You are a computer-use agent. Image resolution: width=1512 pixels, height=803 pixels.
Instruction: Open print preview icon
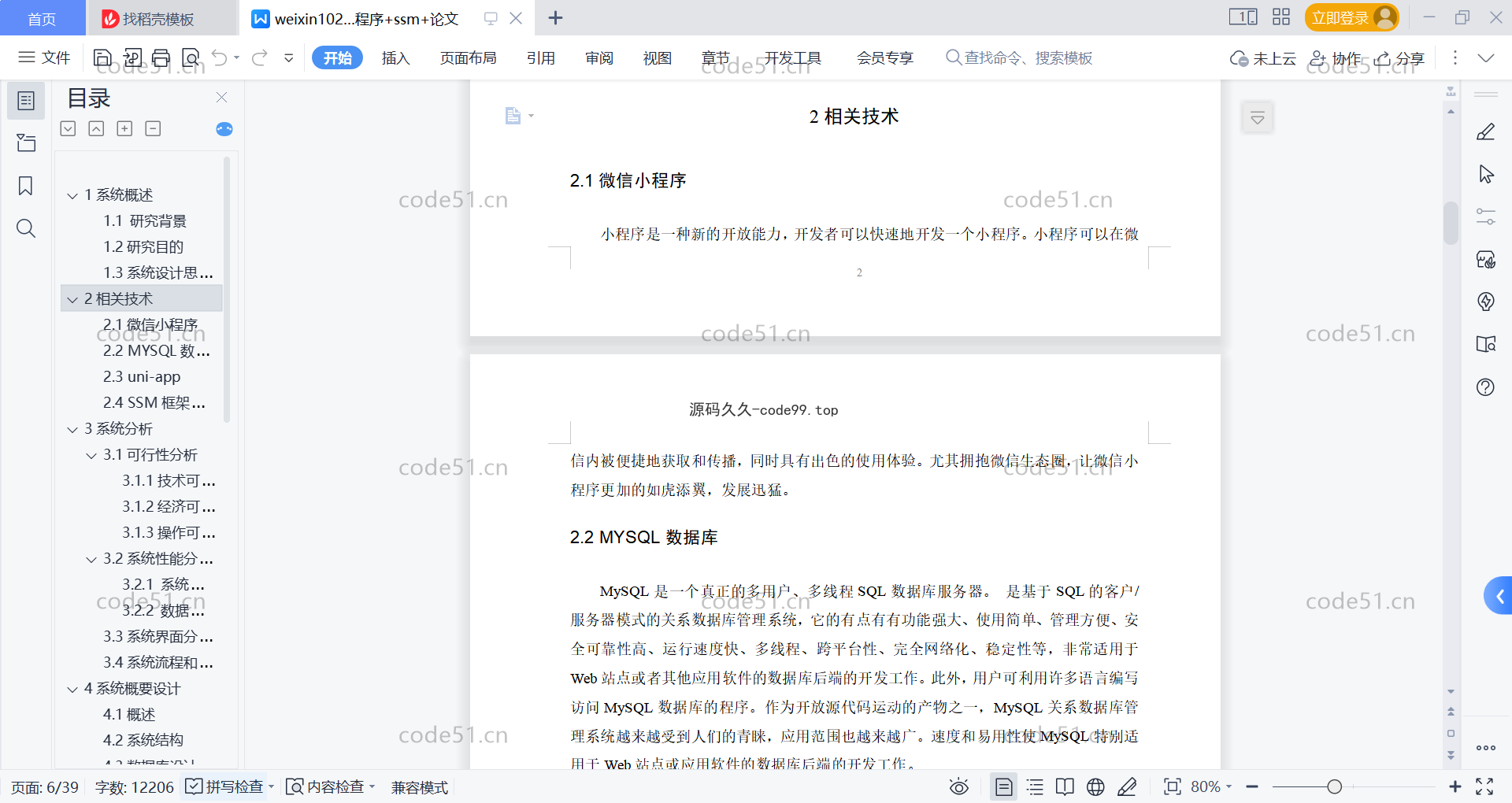[191, 57]
